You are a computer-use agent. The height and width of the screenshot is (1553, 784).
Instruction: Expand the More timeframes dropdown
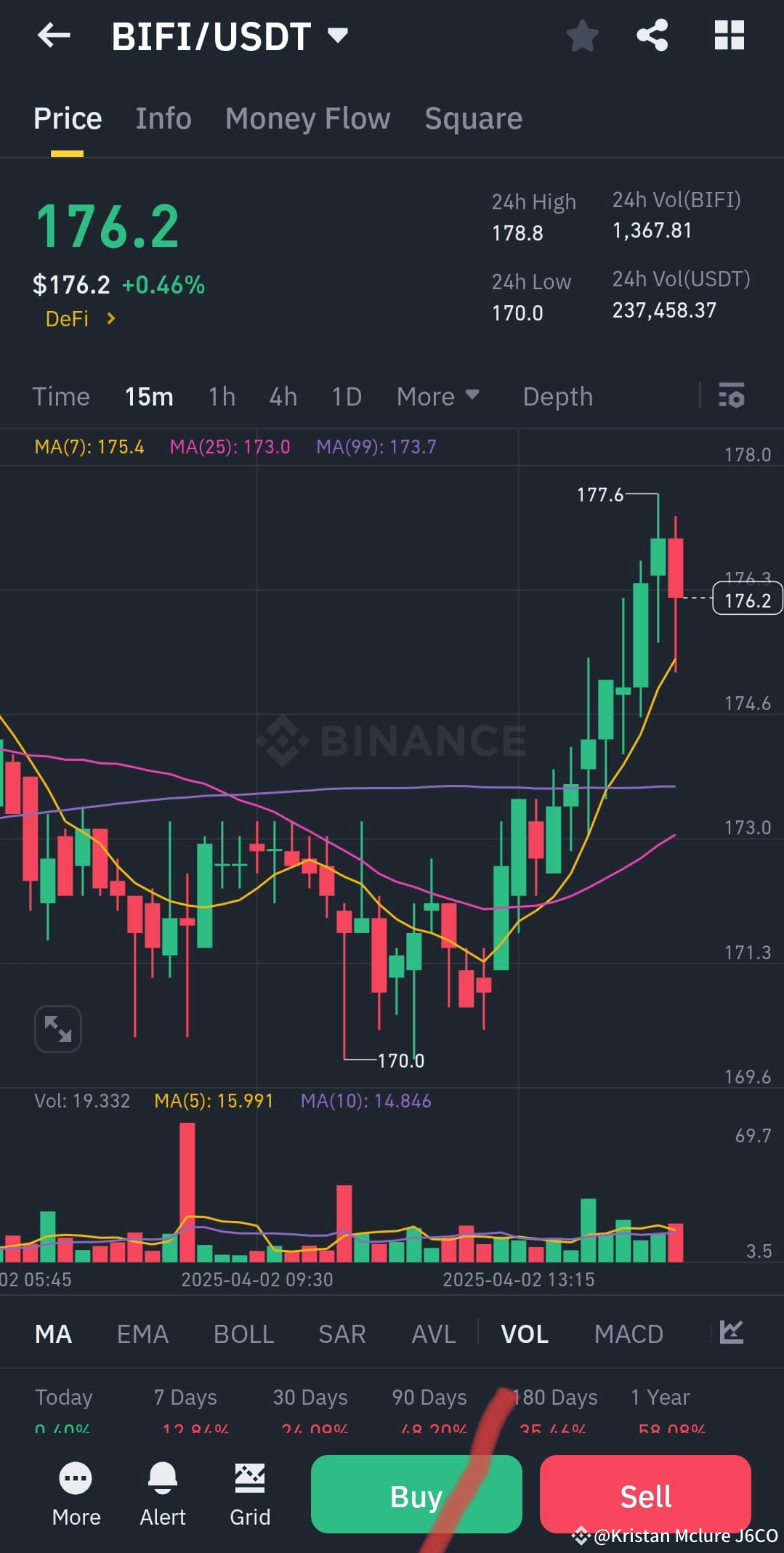point(438,396)
